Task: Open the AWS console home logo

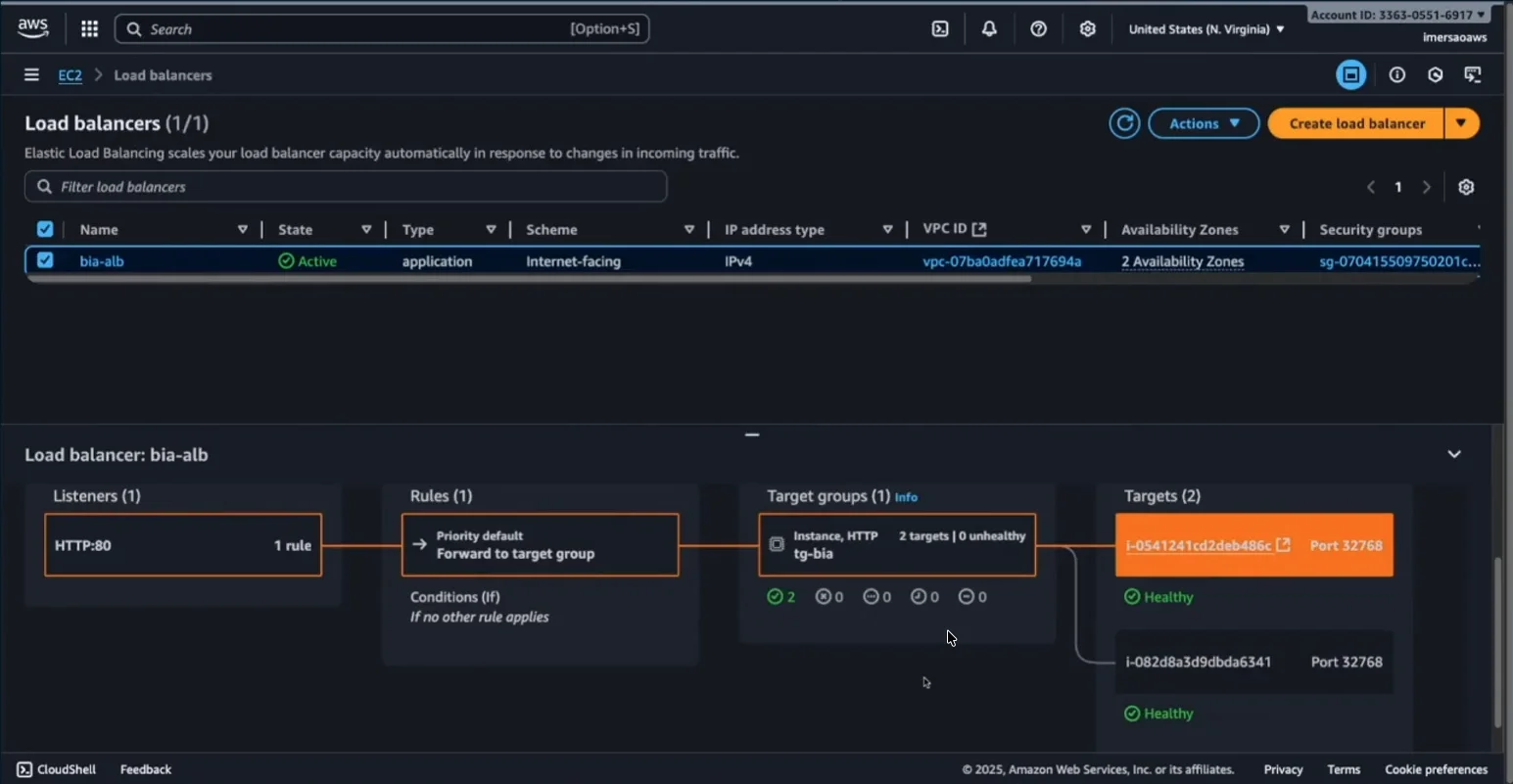Action: (x=33, y=28)
